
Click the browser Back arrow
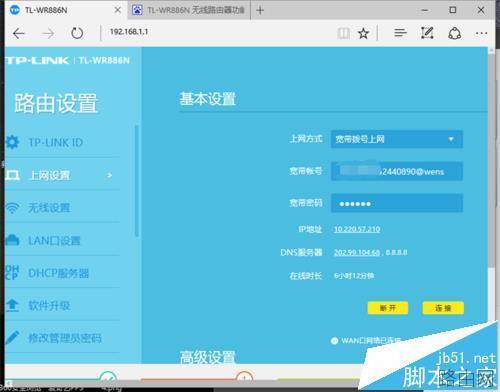[x=19, y=33]
